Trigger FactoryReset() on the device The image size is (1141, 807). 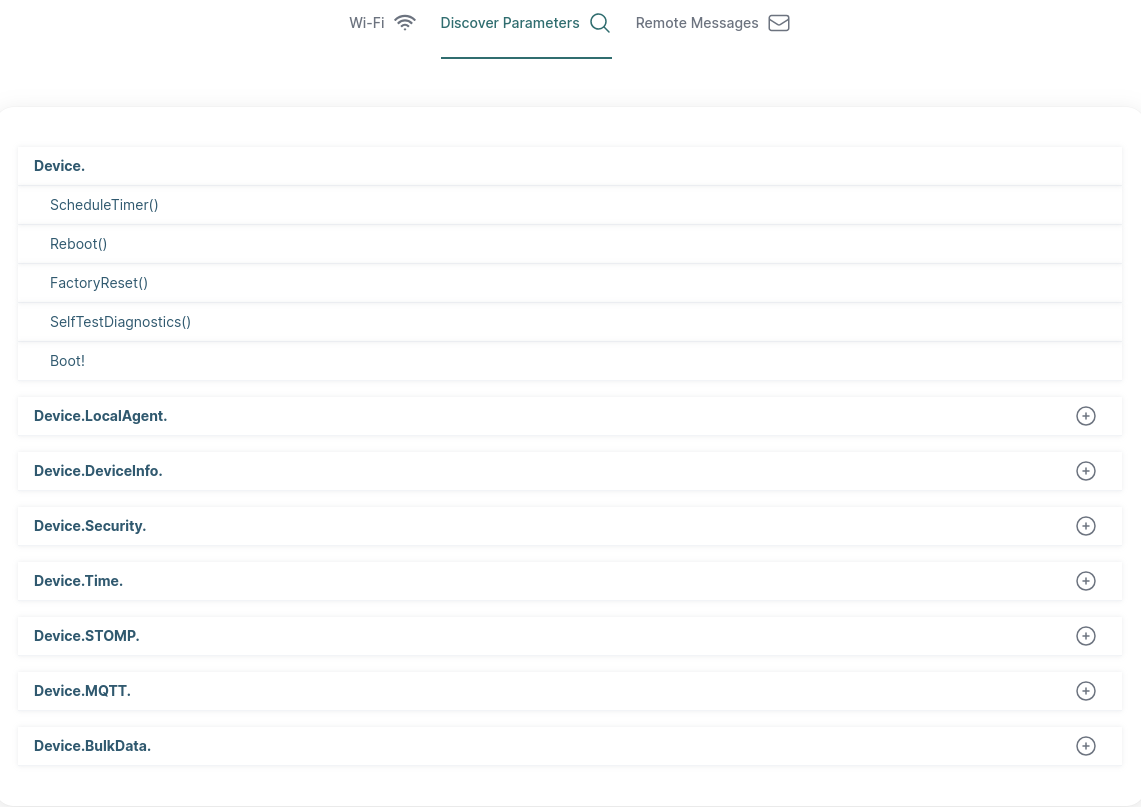click(x=99, y=282)
